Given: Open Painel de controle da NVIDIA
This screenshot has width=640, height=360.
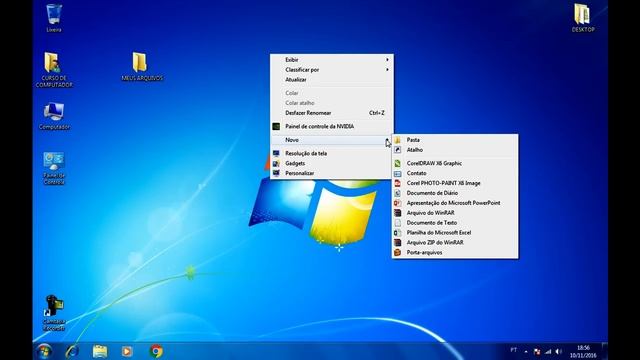Looking at the screenshot, I should pyautogui.click(x=331, y=127).
